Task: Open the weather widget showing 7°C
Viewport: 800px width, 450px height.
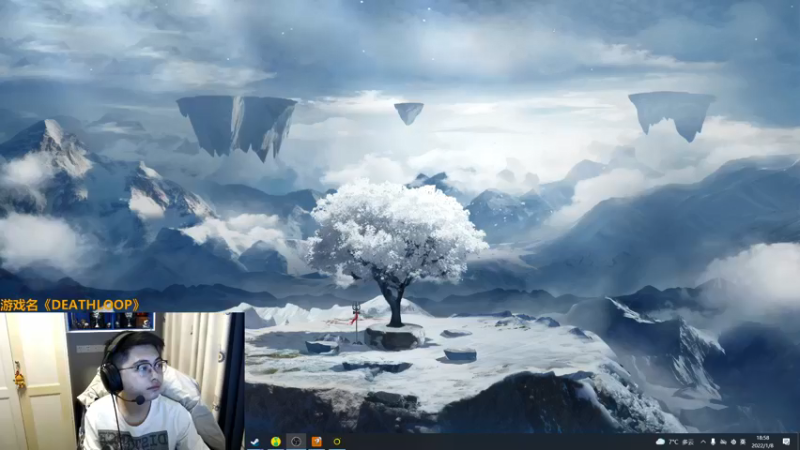Action: tap(674, 442)
